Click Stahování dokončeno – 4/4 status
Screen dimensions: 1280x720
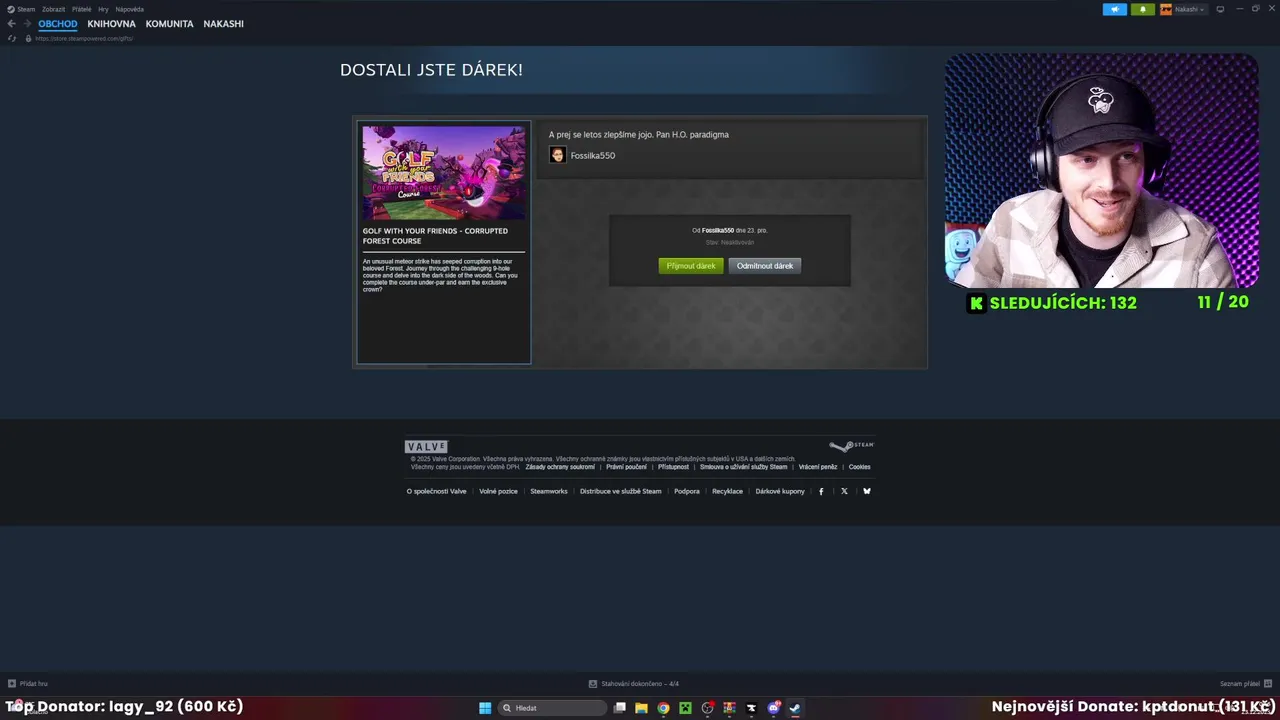tap(640, 684)
